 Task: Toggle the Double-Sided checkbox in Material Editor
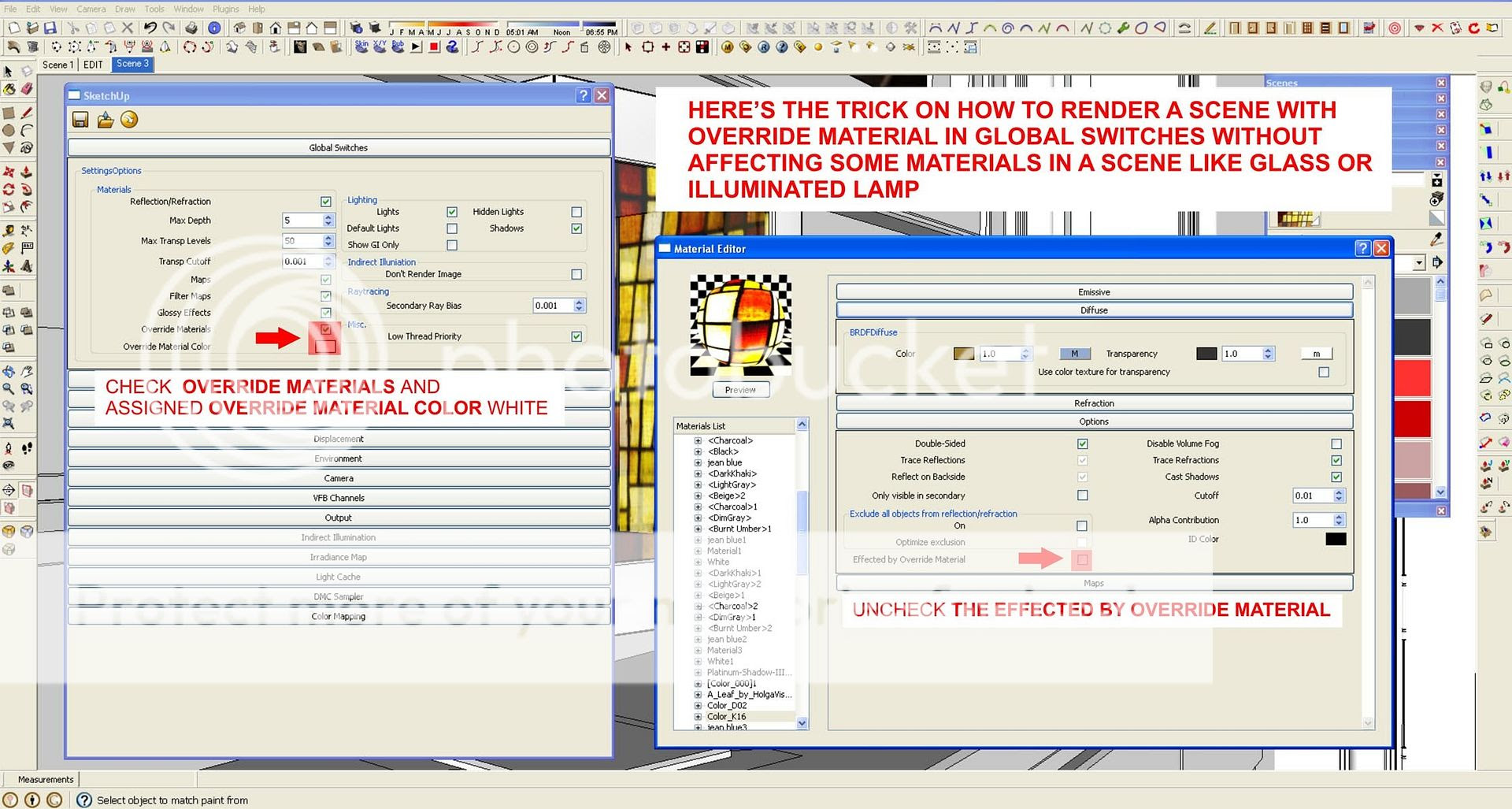[x=1083, y=443]
